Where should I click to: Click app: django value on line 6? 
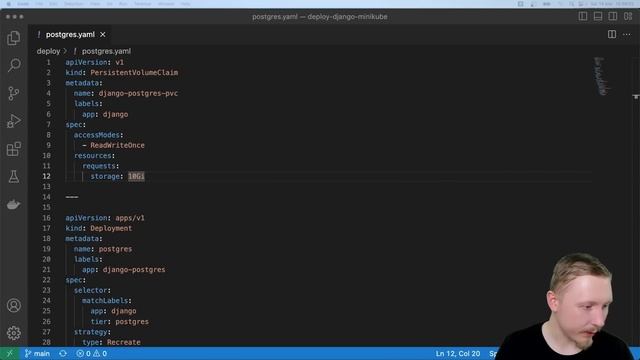click(115, 114)
